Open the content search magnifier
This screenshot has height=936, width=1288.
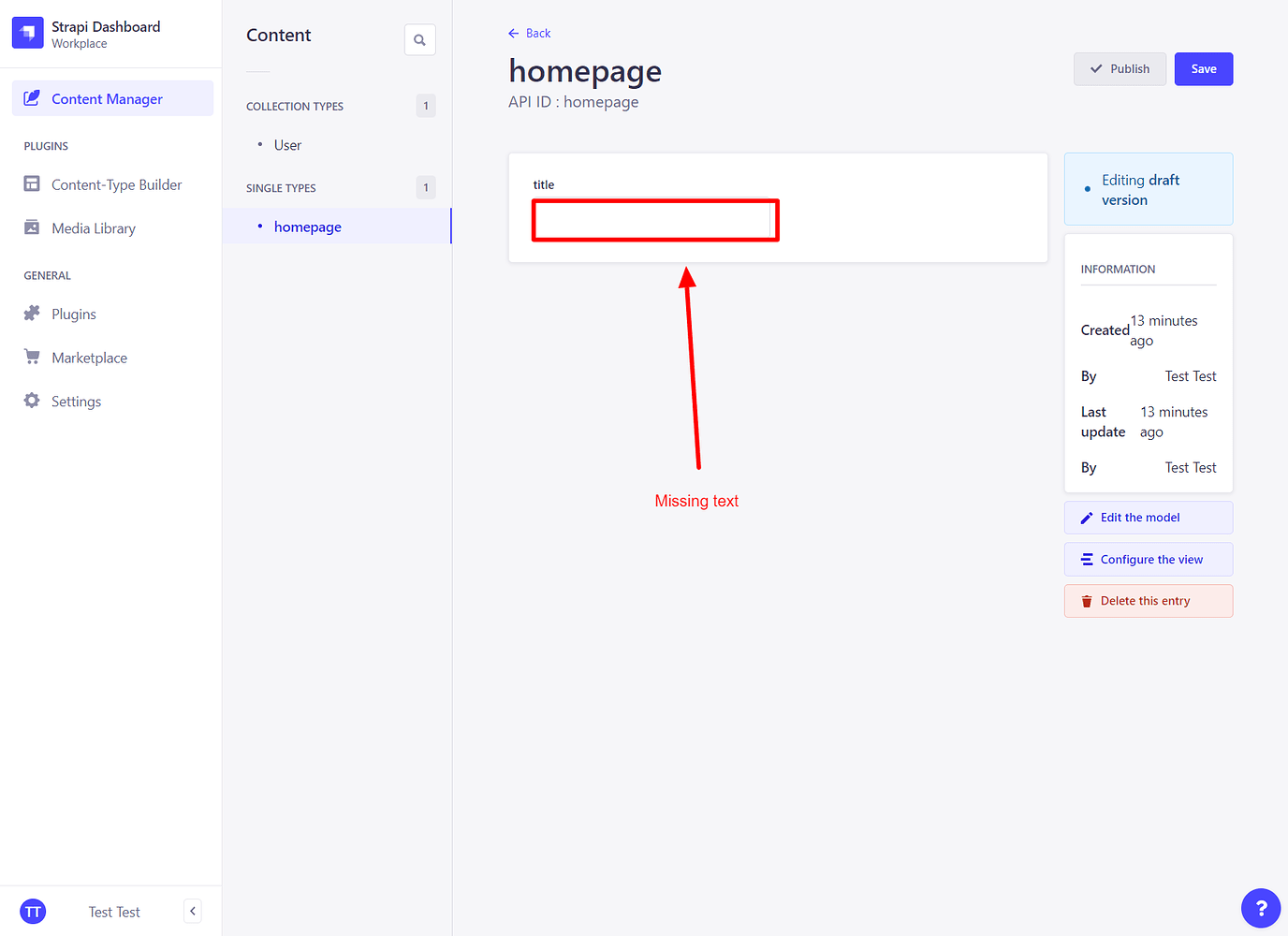point(420,40)
